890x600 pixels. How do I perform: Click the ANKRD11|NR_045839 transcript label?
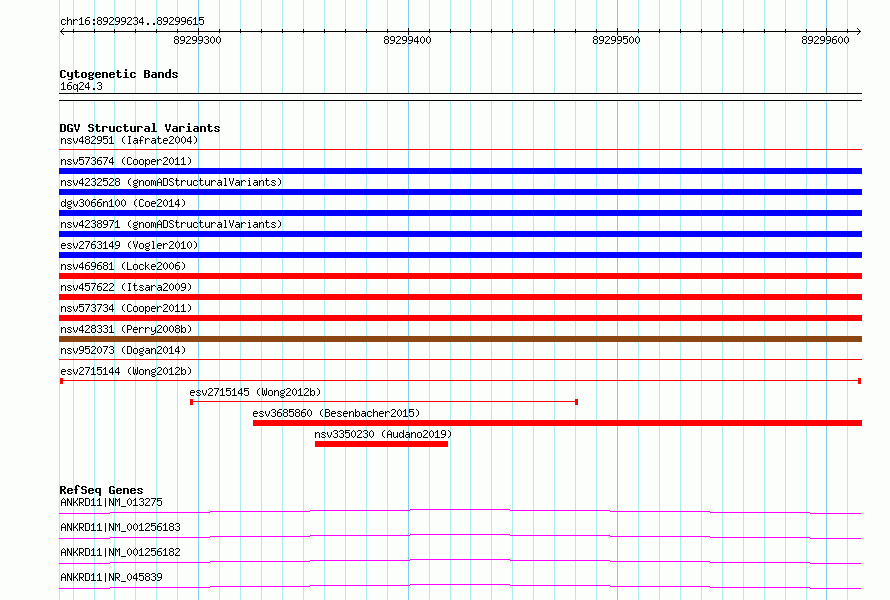(x=111, y=577)
